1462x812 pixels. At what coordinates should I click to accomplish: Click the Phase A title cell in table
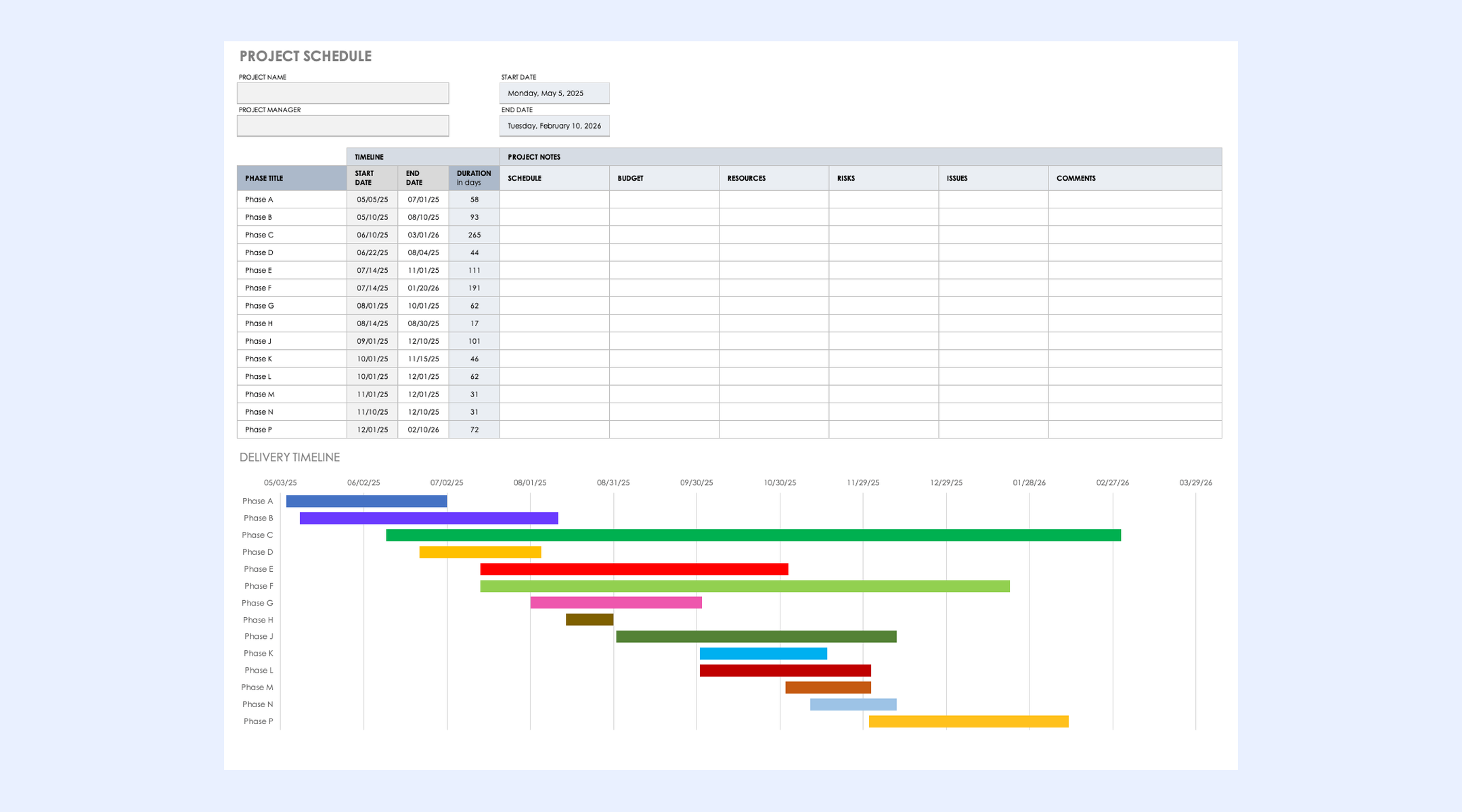(292, 200)
